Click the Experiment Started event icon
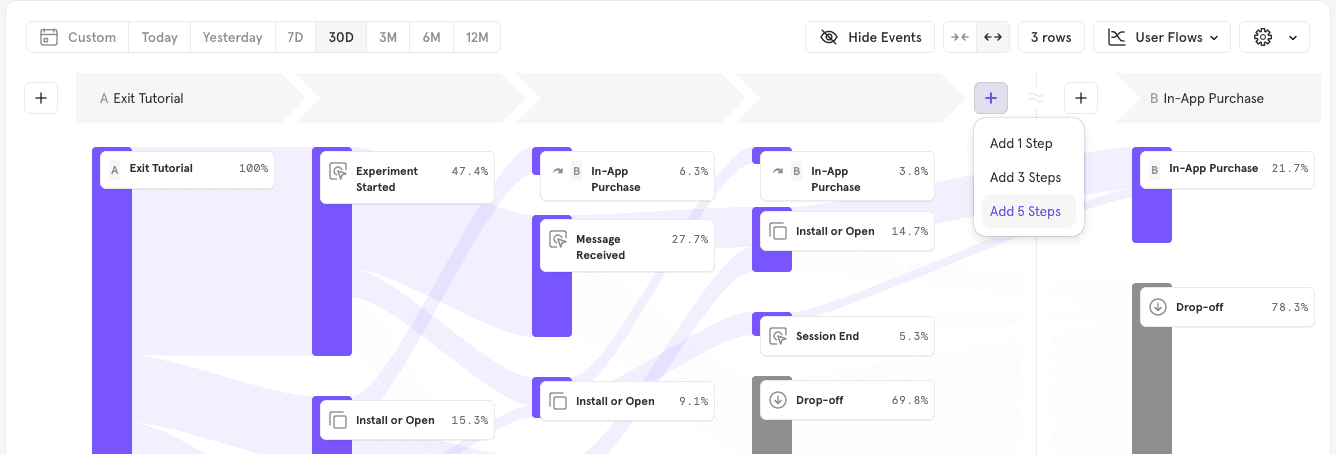The image size is (1336, 454). (x=338, y=171)
